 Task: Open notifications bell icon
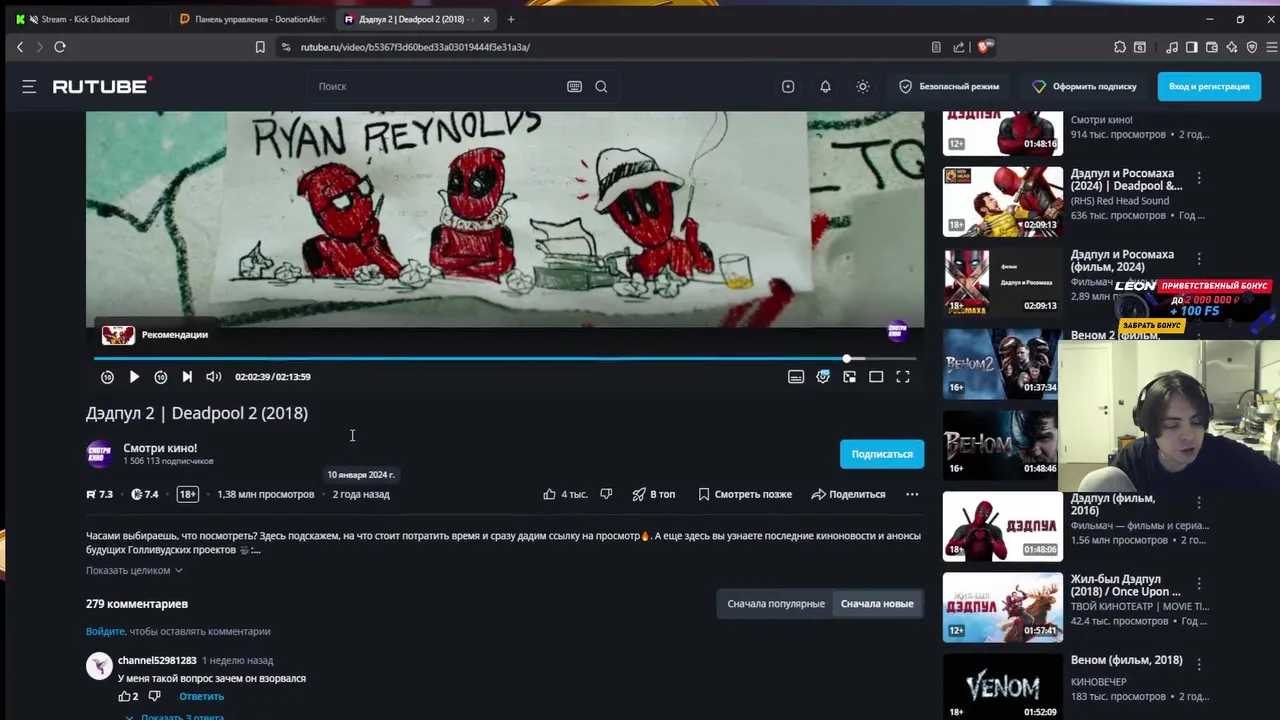coord(825,87)
